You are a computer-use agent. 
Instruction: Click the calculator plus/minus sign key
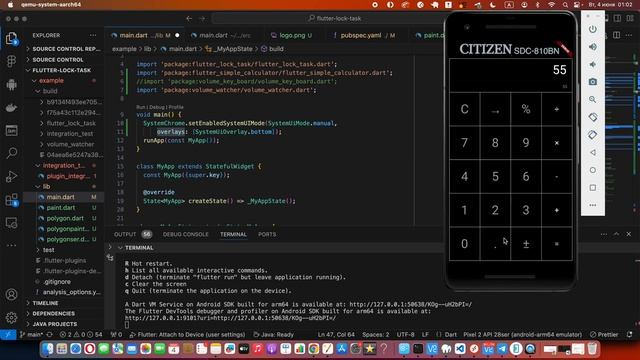click(x=526, y=244)
